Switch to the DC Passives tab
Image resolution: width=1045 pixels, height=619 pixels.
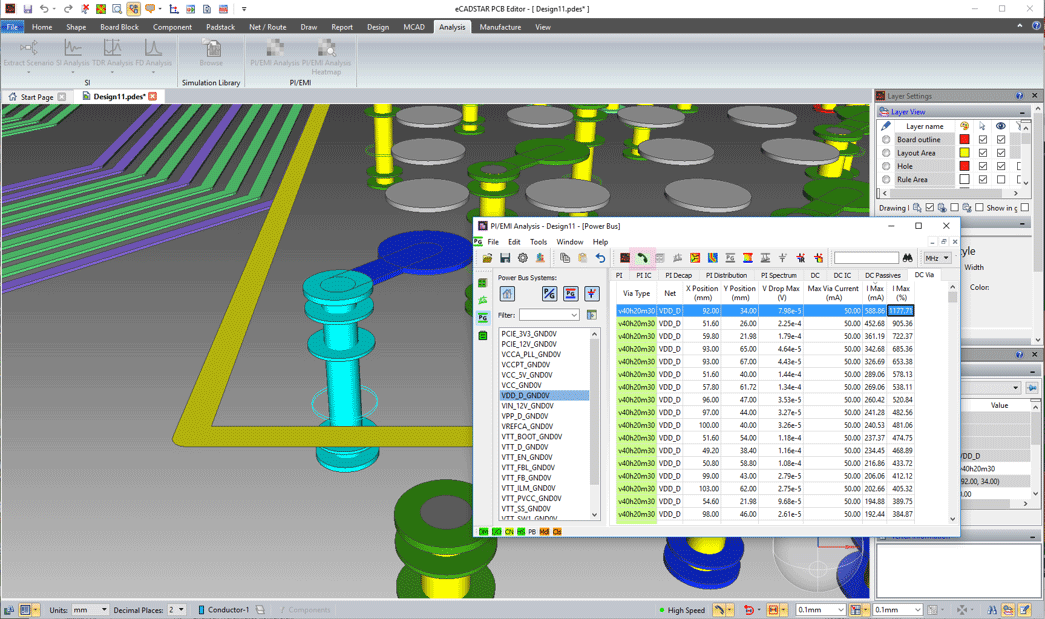pos(882,275)
